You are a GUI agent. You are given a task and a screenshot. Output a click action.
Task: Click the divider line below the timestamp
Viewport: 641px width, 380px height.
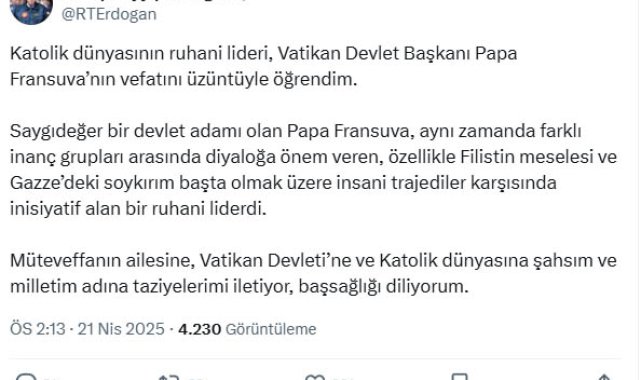[315, 359]
